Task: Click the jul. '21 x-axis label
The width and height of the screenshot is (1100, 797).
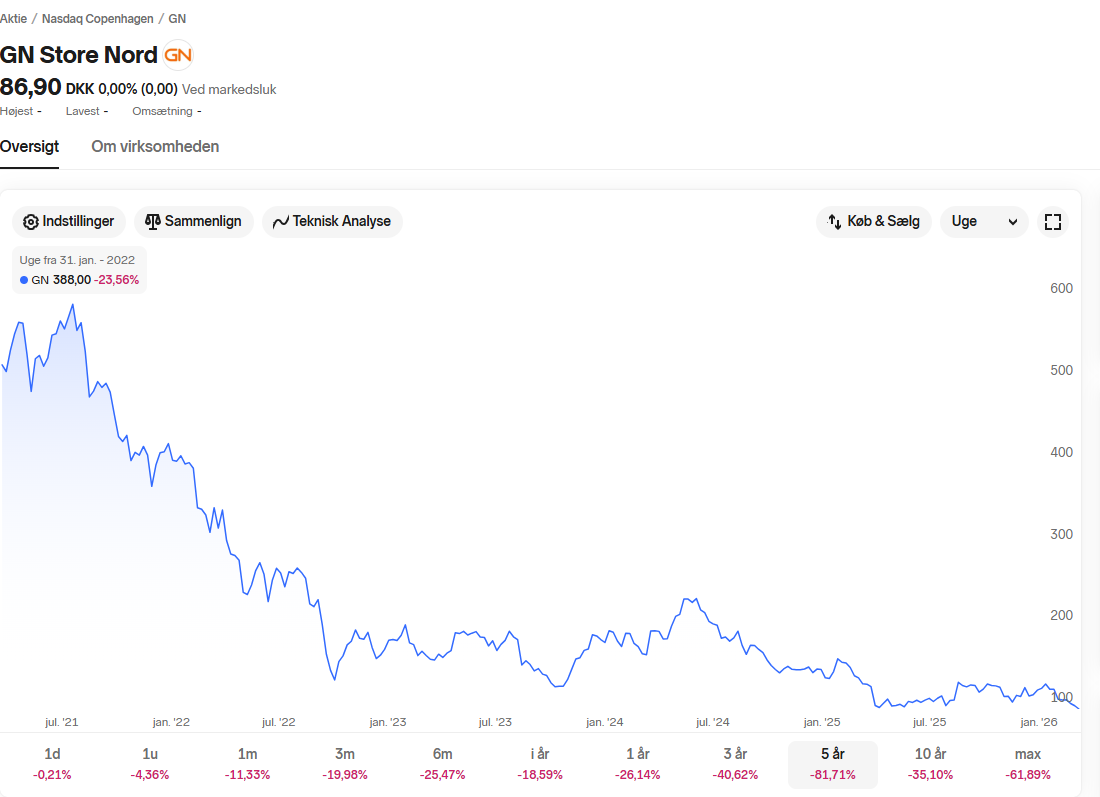Action: [62, 722]
